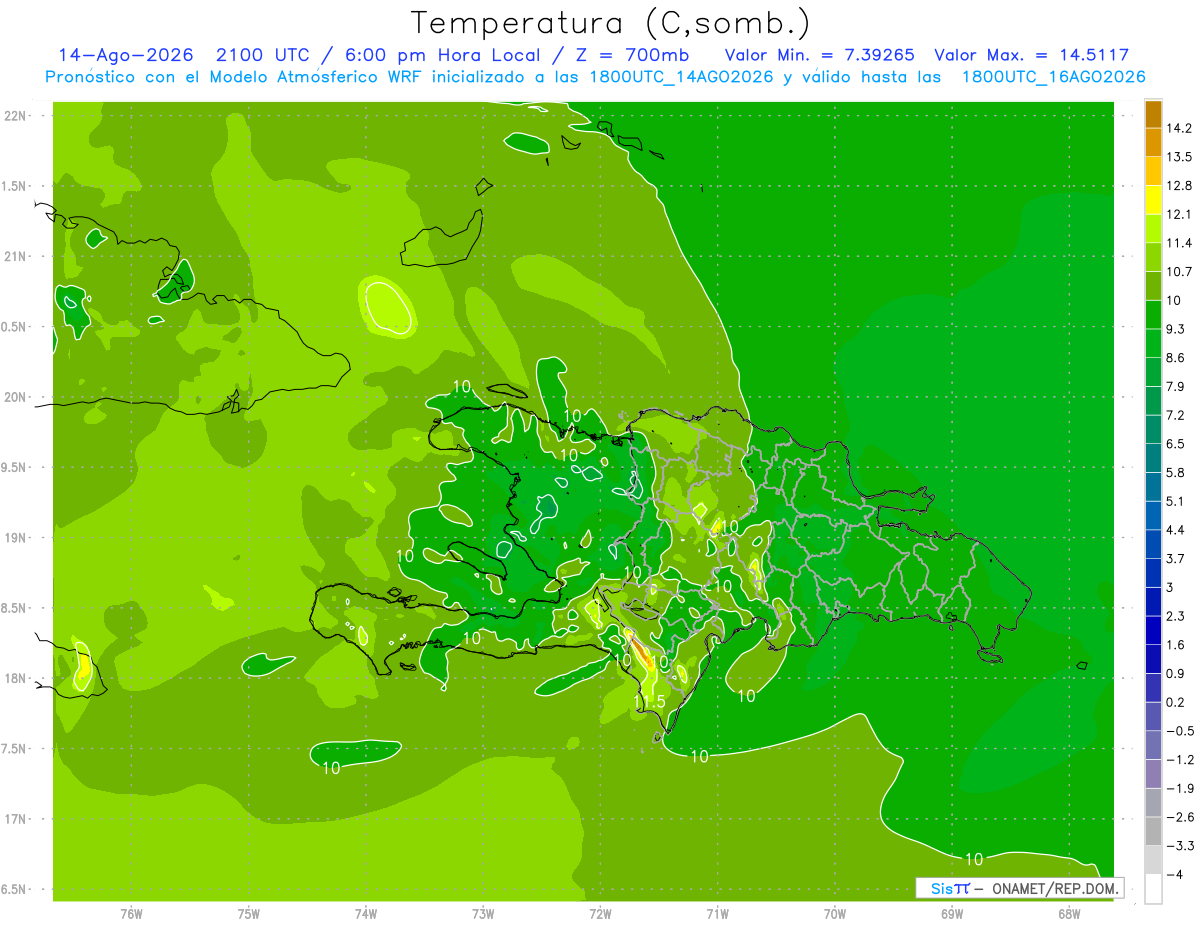The image size is (1200, 927).
Task: Click the "21N" latitude axis label
Action: 15,257
